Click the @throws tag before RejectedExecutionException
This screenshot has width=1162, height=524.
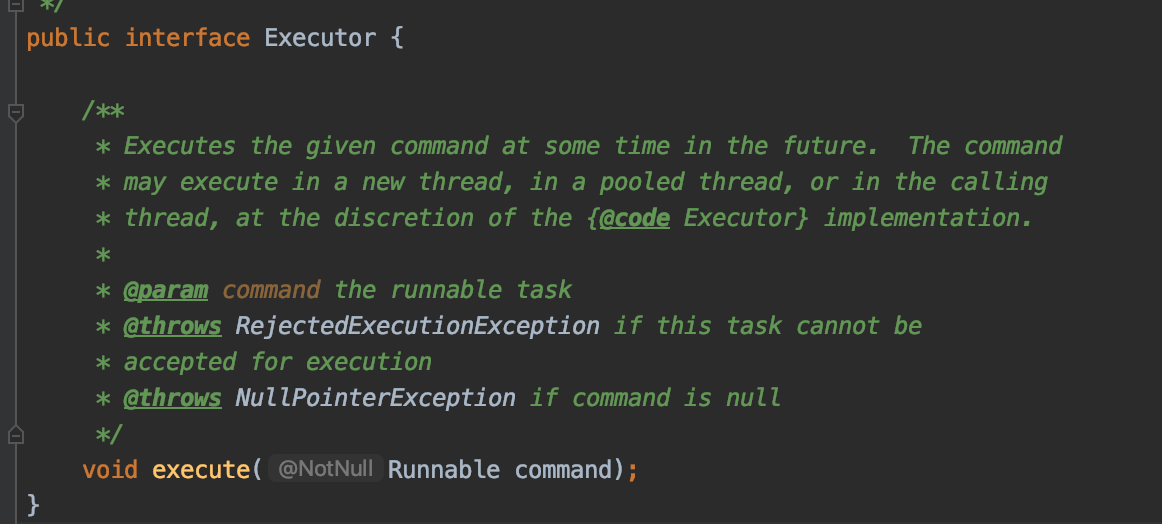(x=172, y=326)
